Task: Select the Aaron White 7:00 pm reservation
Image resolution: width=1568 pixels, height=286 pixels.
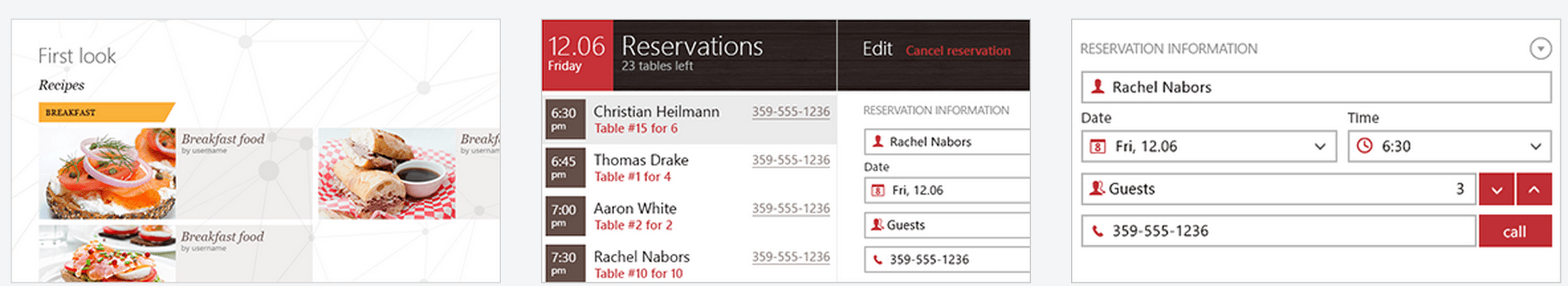Action: 689,216
